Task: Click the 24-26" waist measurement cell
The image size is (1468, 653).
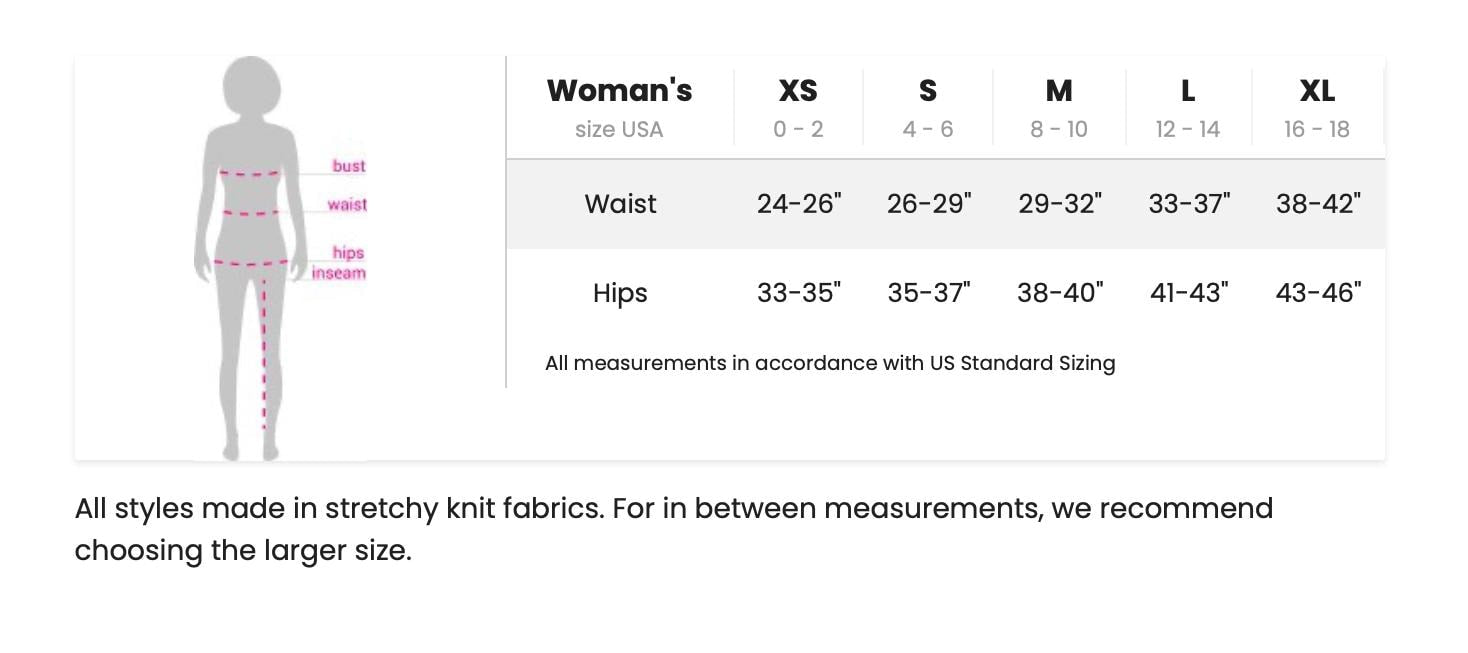Action: click(x=799, y=204)
